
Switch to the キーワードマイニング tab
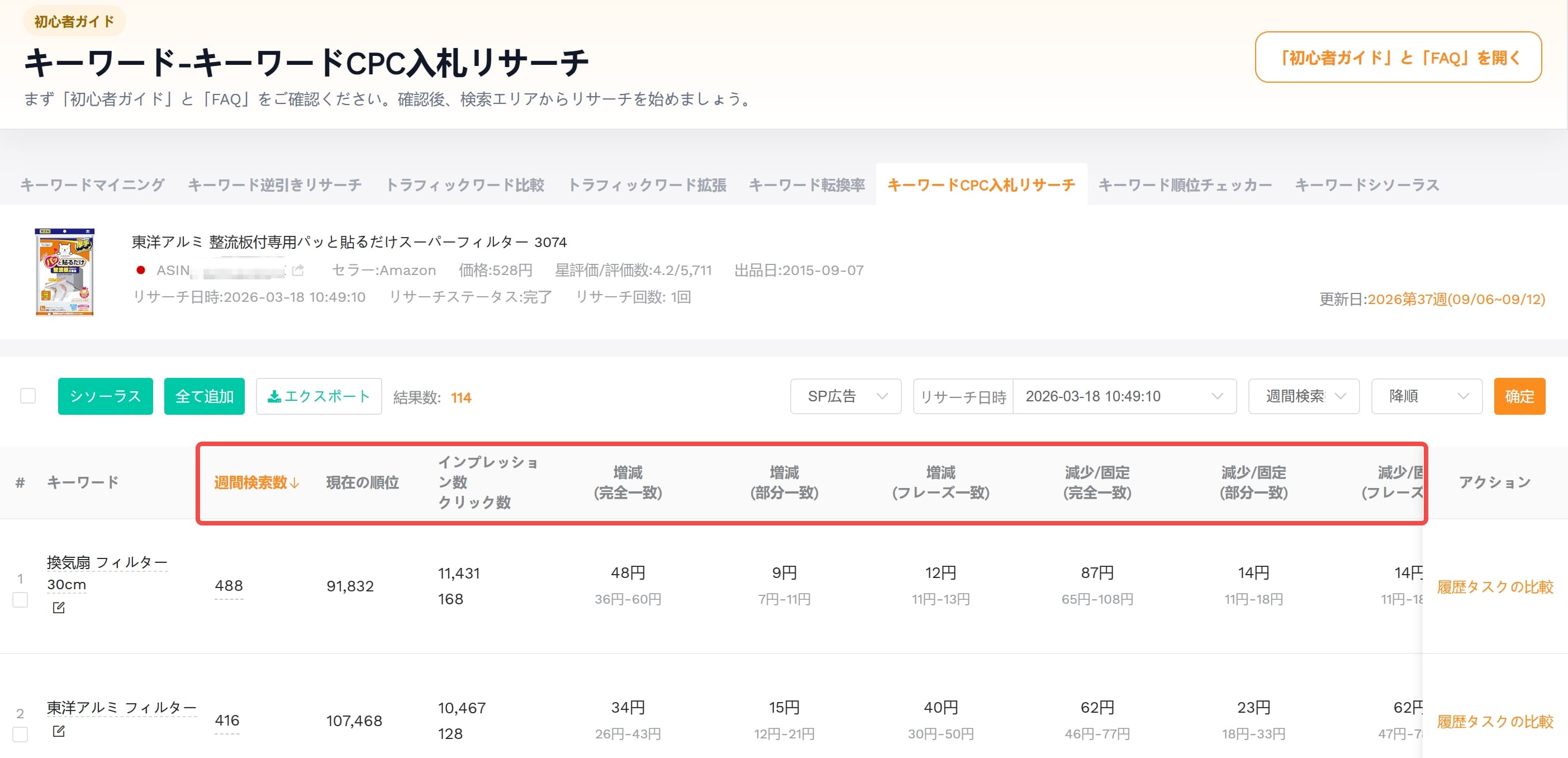(93, 184)
